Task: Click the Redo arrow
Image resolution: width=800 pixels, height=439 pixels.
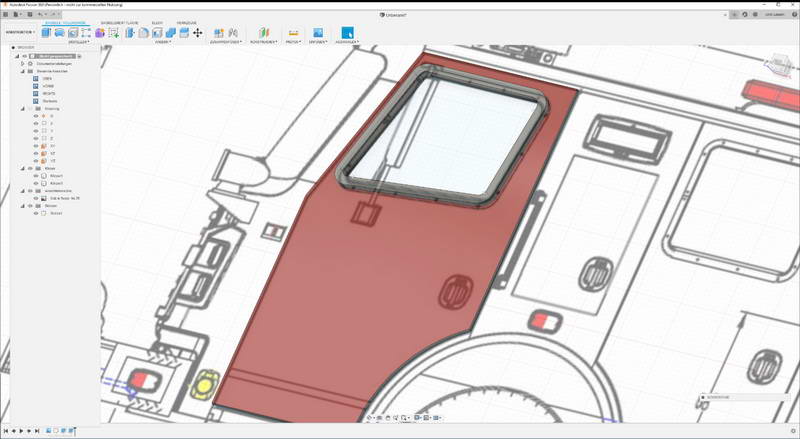Action: coord(53,15)
